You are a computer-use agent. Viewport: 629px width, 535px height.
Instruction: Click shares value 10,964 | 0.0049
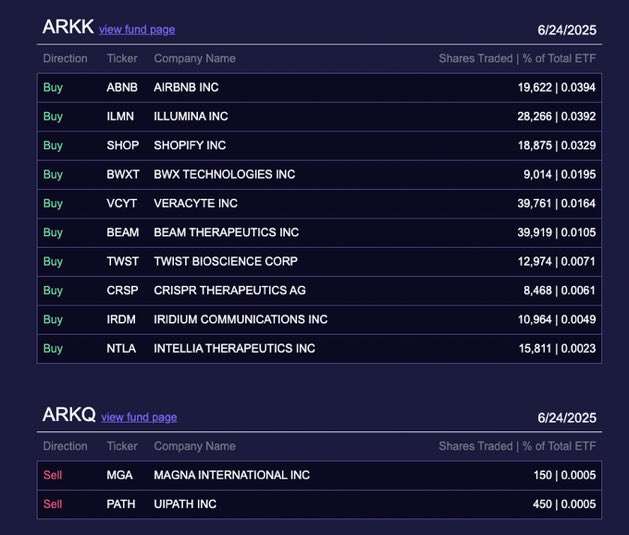click(557, 320)
